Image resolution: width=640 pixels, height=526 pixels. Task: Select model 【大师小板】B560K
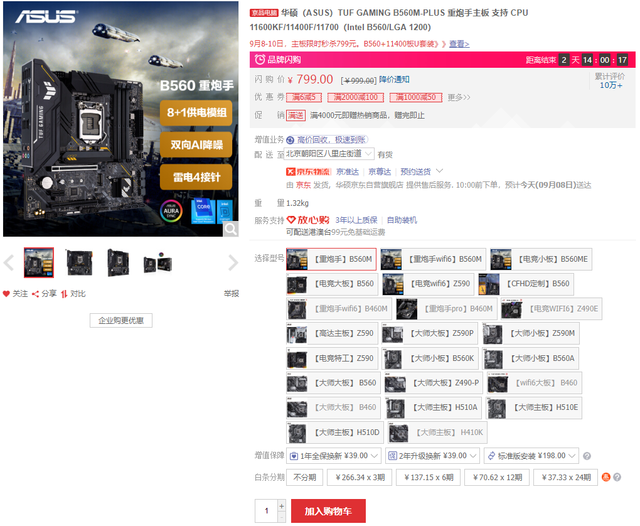pyautogui.click(x=430, y=359)
